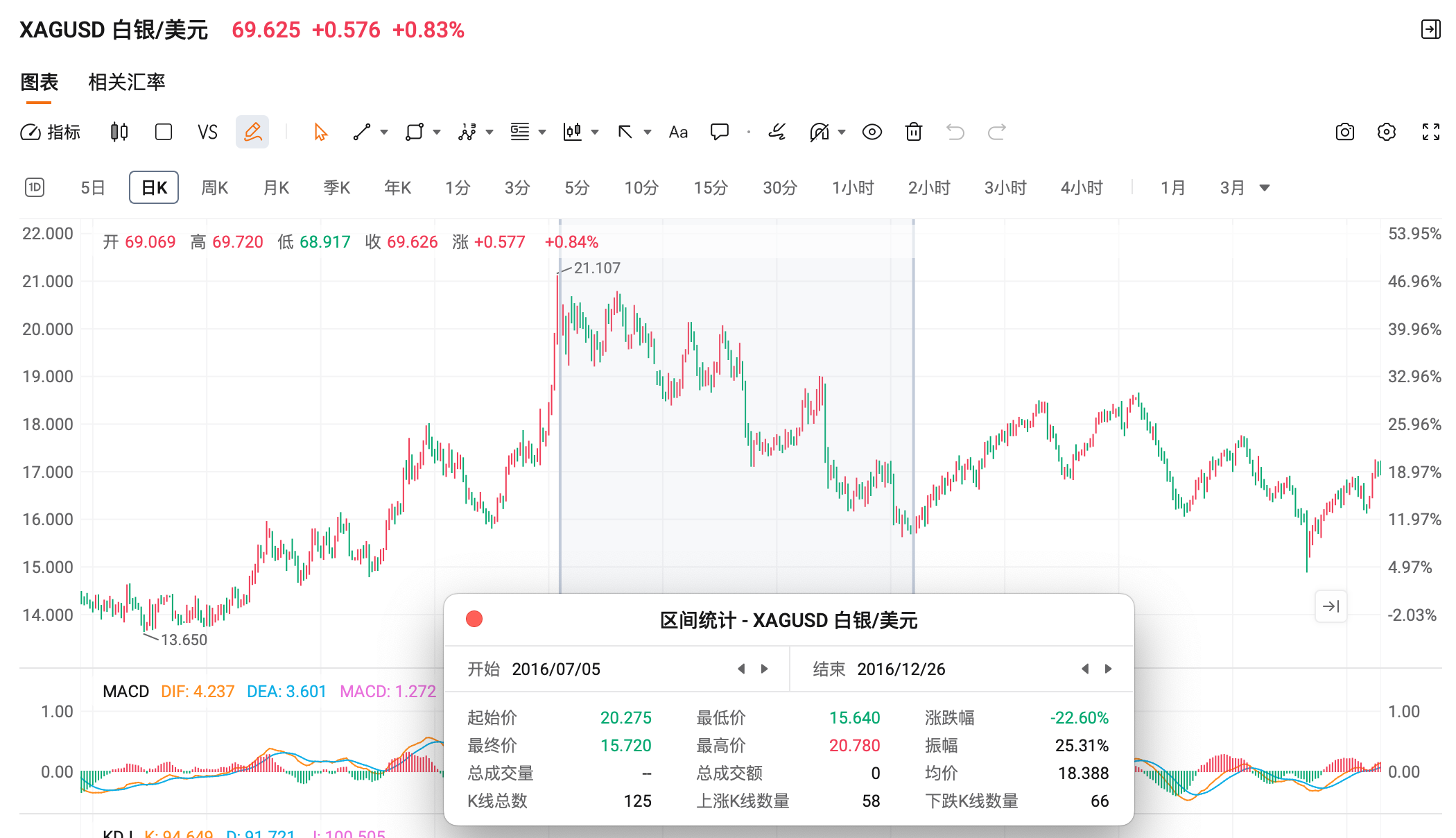Toggle the highlighted drawing pencil mode button
This screenshot has width=1456, height=838.
coord(252,132)
